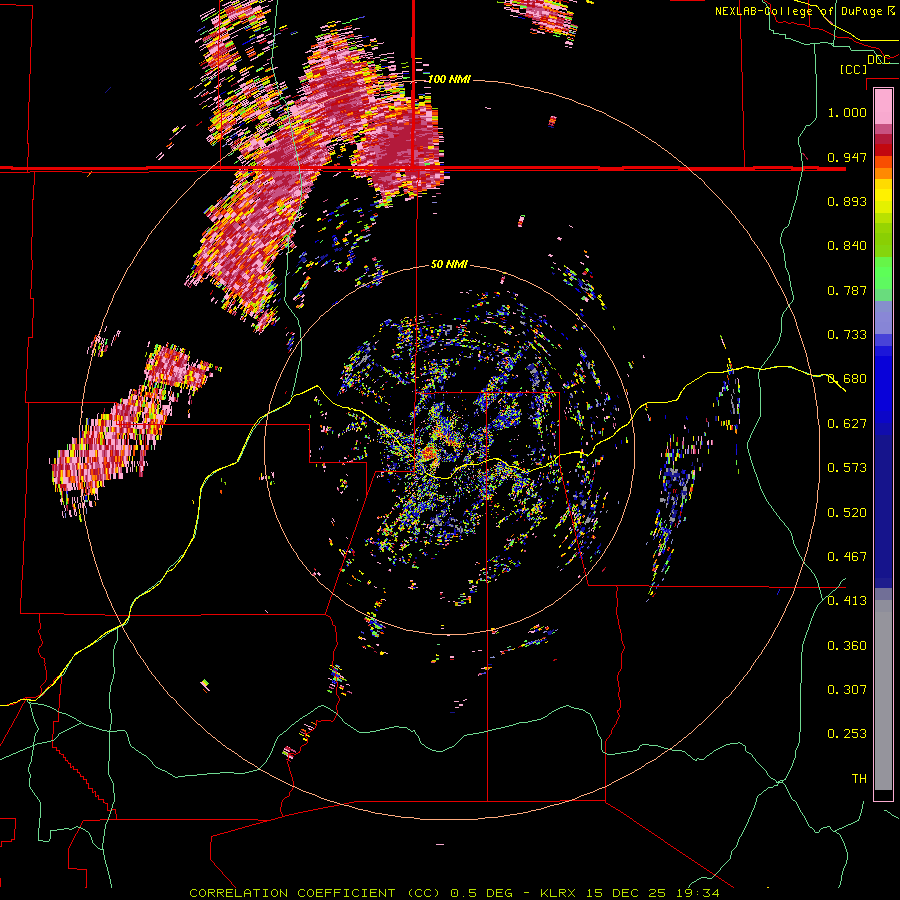Click the Correlation Coefficient KLRX footer caption
900x900 pixels.
(454, 893)
